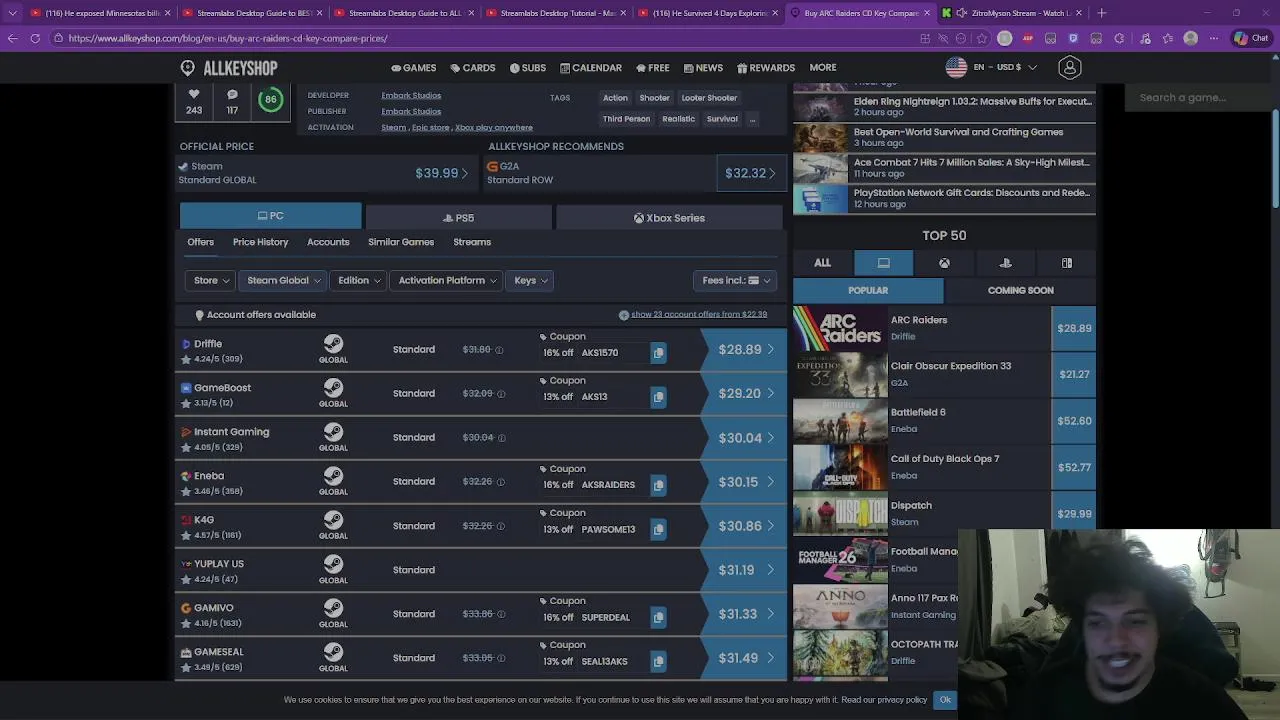Open the REWARDS page

(x=766, y=68)
